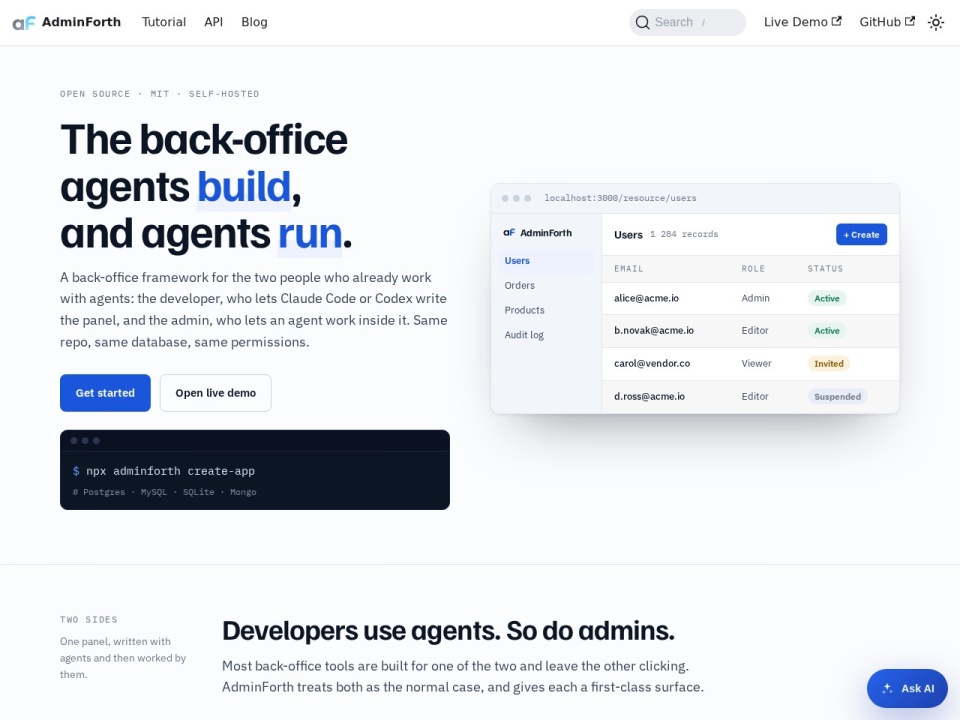Screen dimensions: 960x720
Task: Click the EMAIL column header
Action: point(629,269)
